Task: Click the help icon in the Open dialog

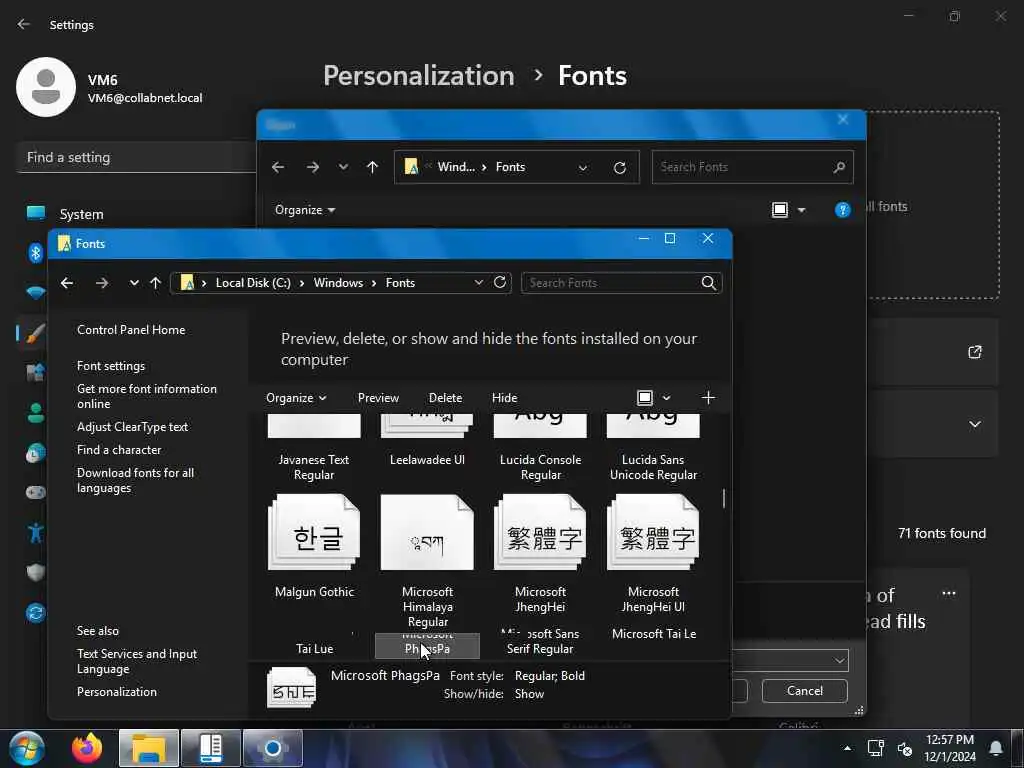Action: click(842, 210)
